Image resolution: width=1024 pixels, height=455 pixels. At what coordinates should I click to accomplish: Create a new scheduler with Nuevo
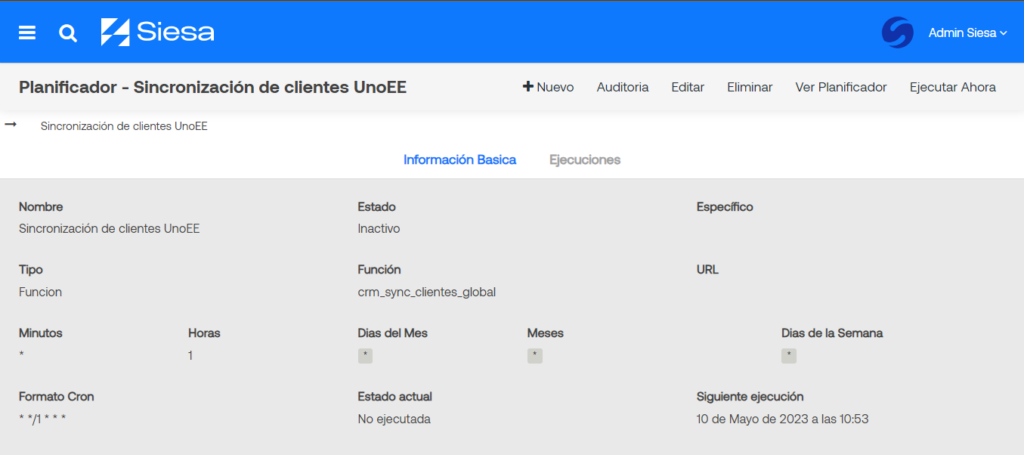(548, 87)
